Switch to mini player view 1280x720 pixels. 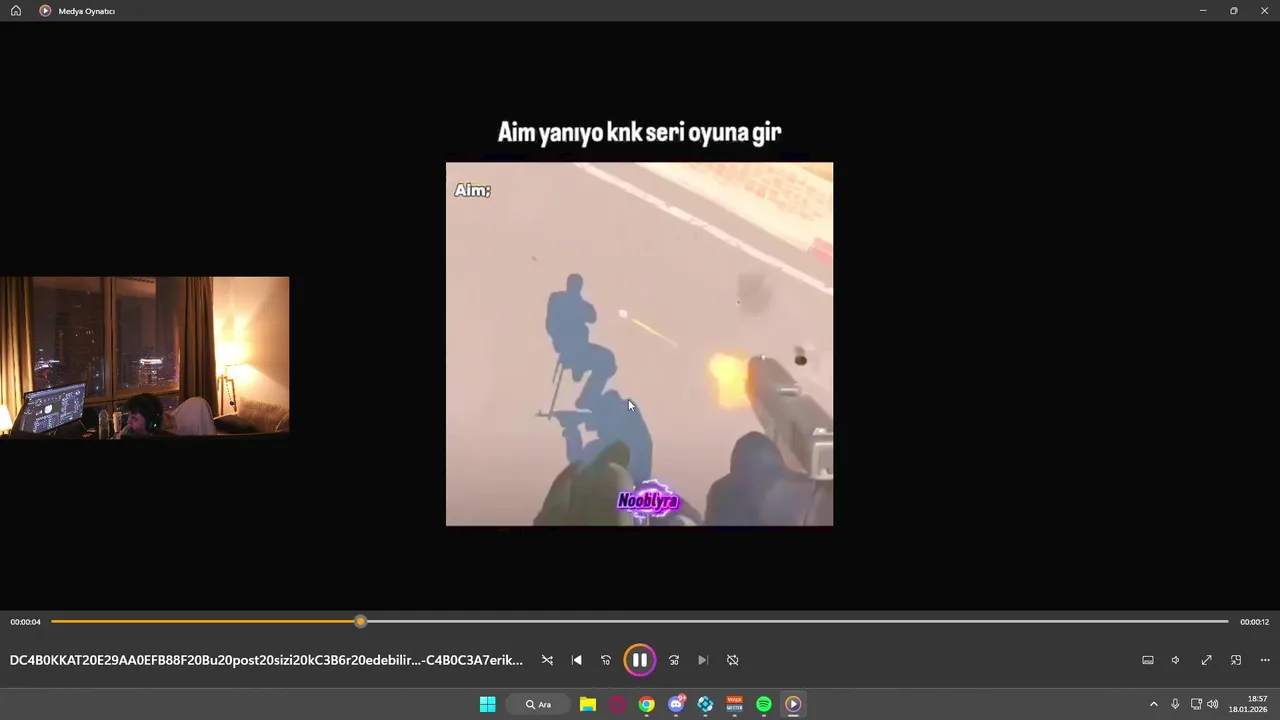pos(1236,660)
